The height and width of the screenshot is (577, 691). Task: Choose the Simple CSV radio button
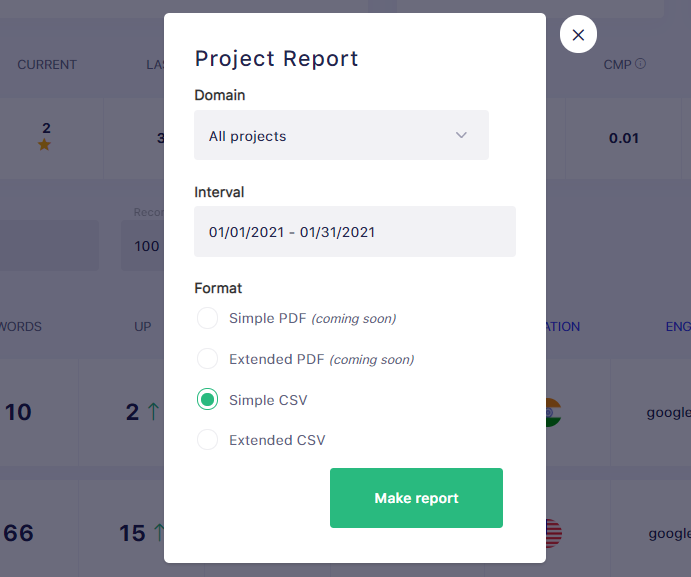[x=207, y=400]
